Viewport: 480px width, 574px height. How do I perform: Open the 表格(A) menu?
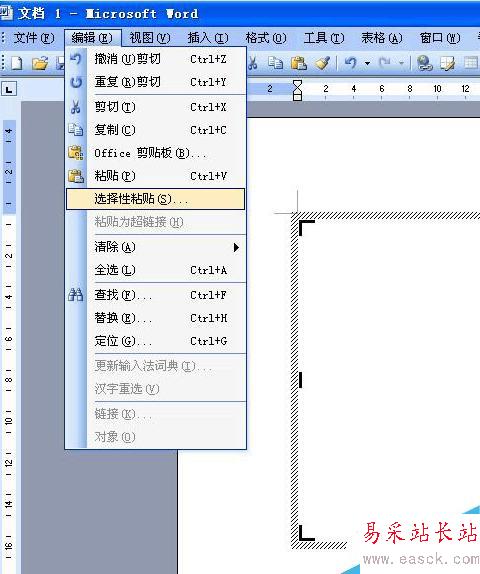[x=382, y=38]
